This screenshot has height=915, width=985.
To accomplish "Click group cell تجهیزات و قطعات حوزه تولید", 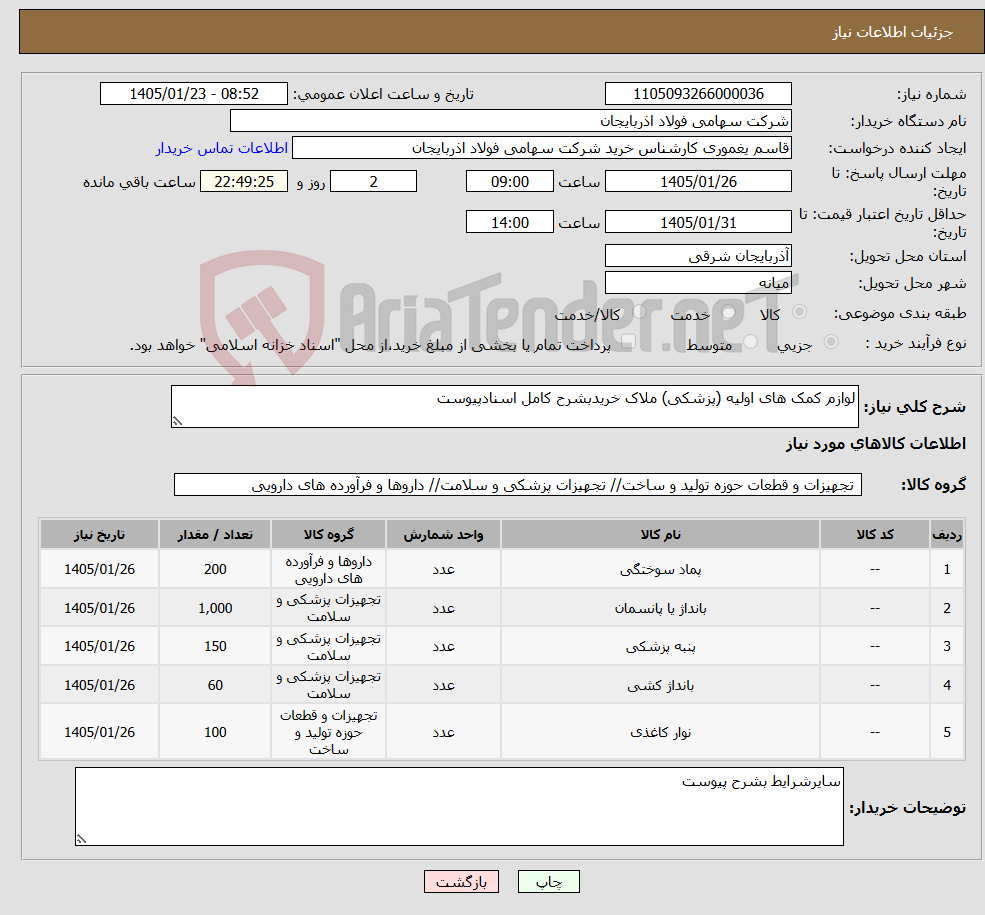I will pyautogui.click(x=329, y=732).
